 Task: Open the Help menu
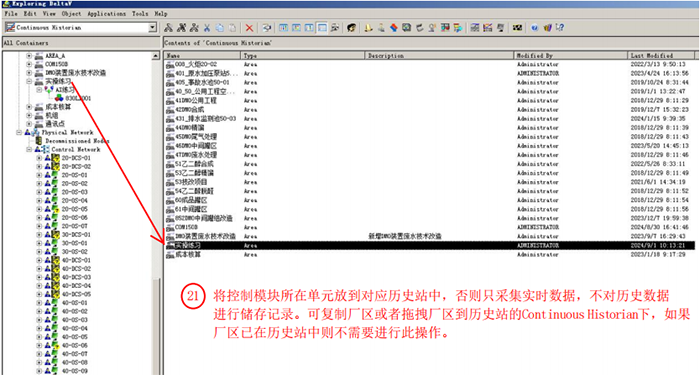coord(161,14)
